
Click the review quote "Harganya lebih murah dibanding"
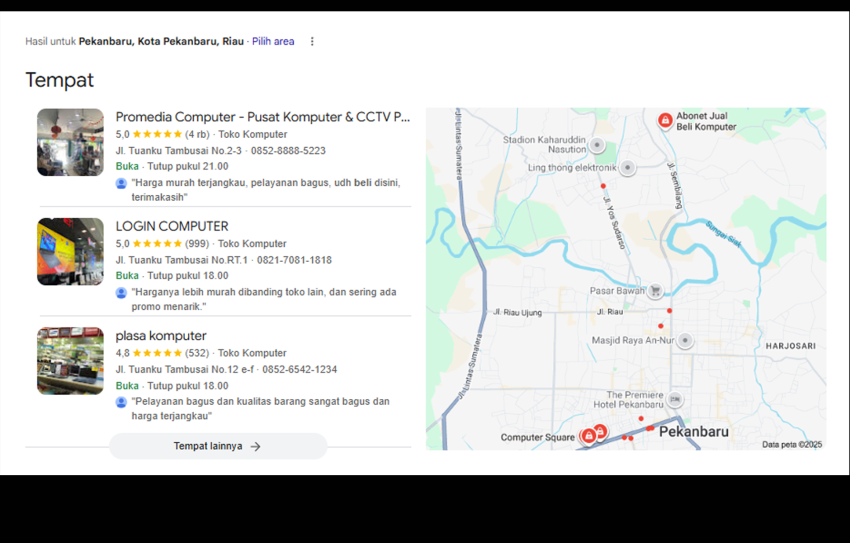[x=264, y=299]
